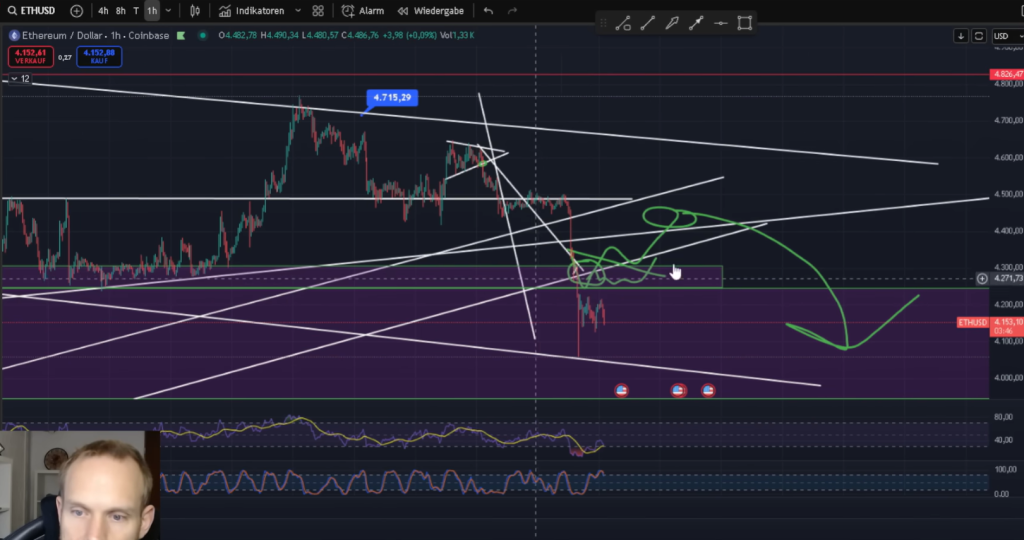Open the candlestick chart type selector
The image size is (1024, 540).
pyautogui.click(x=195, y=10)
